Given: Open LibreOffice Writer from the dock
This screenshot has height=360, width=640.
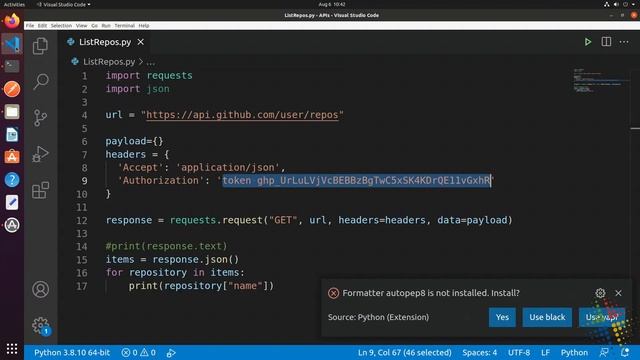Looking at the screenshot, I should click(12, 134).
